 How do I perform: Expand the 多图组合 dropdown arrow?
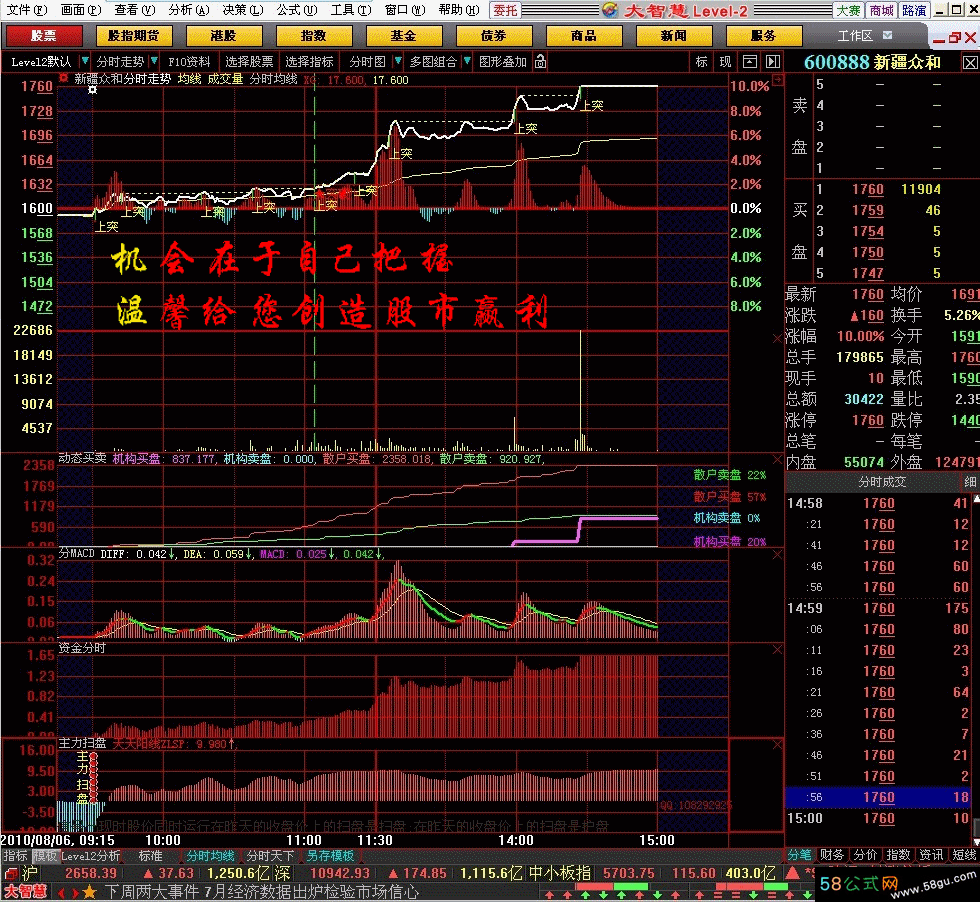coord(467,61)
